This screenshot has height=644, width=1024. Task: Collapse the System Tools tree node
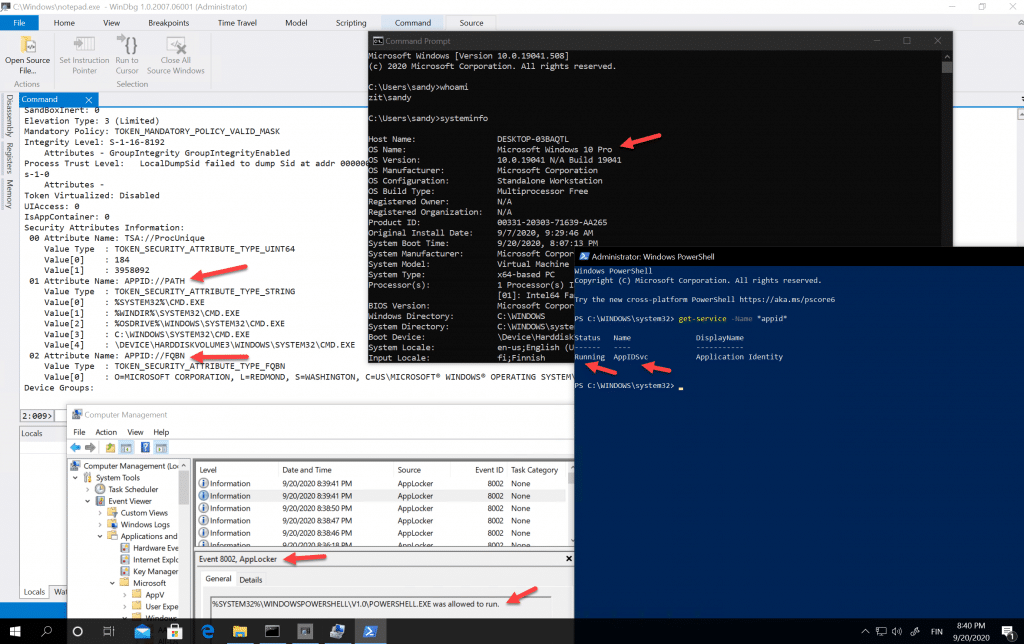click(x=76, y=478)
